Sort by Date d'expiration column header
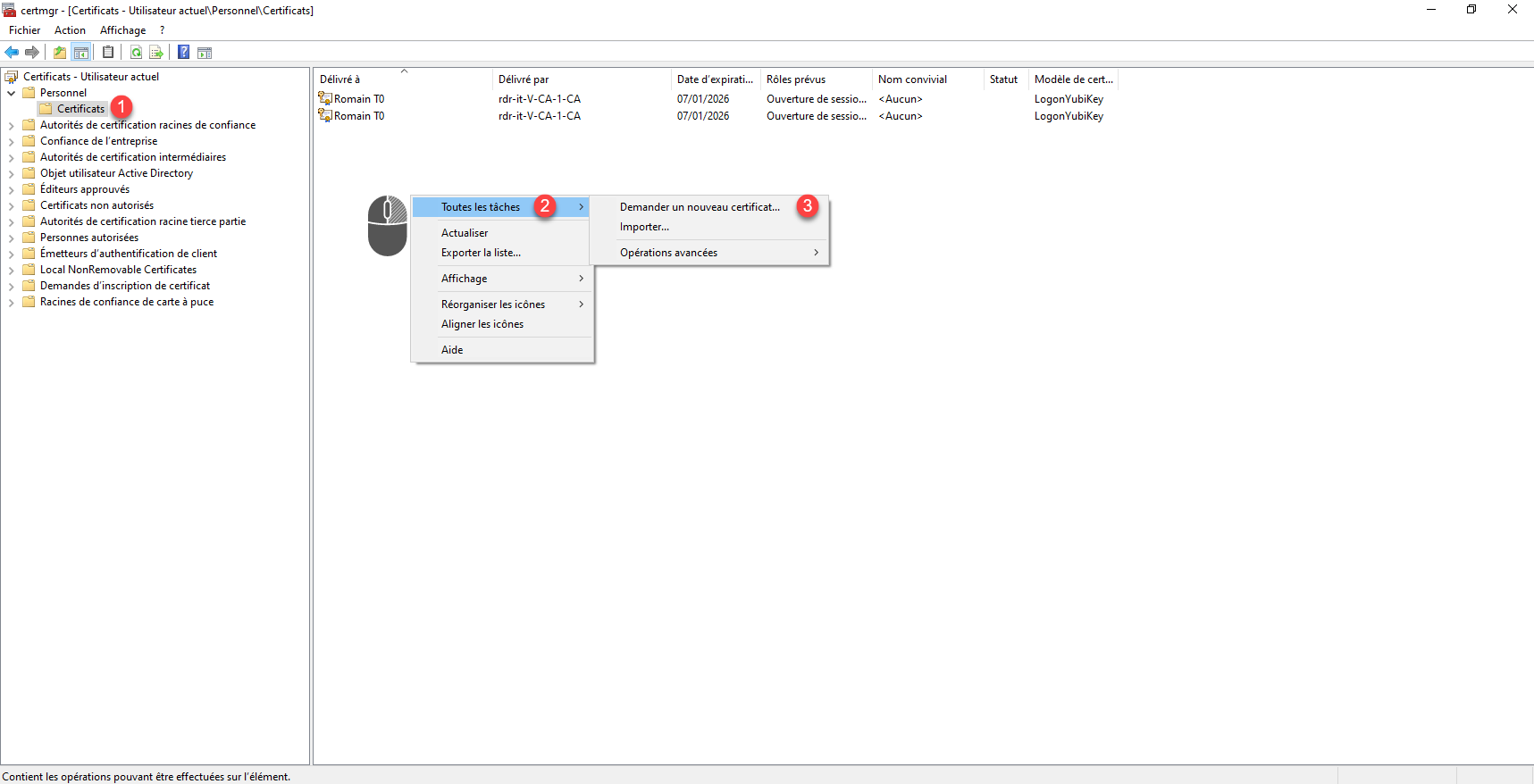1534x784 pixels. 714,79
